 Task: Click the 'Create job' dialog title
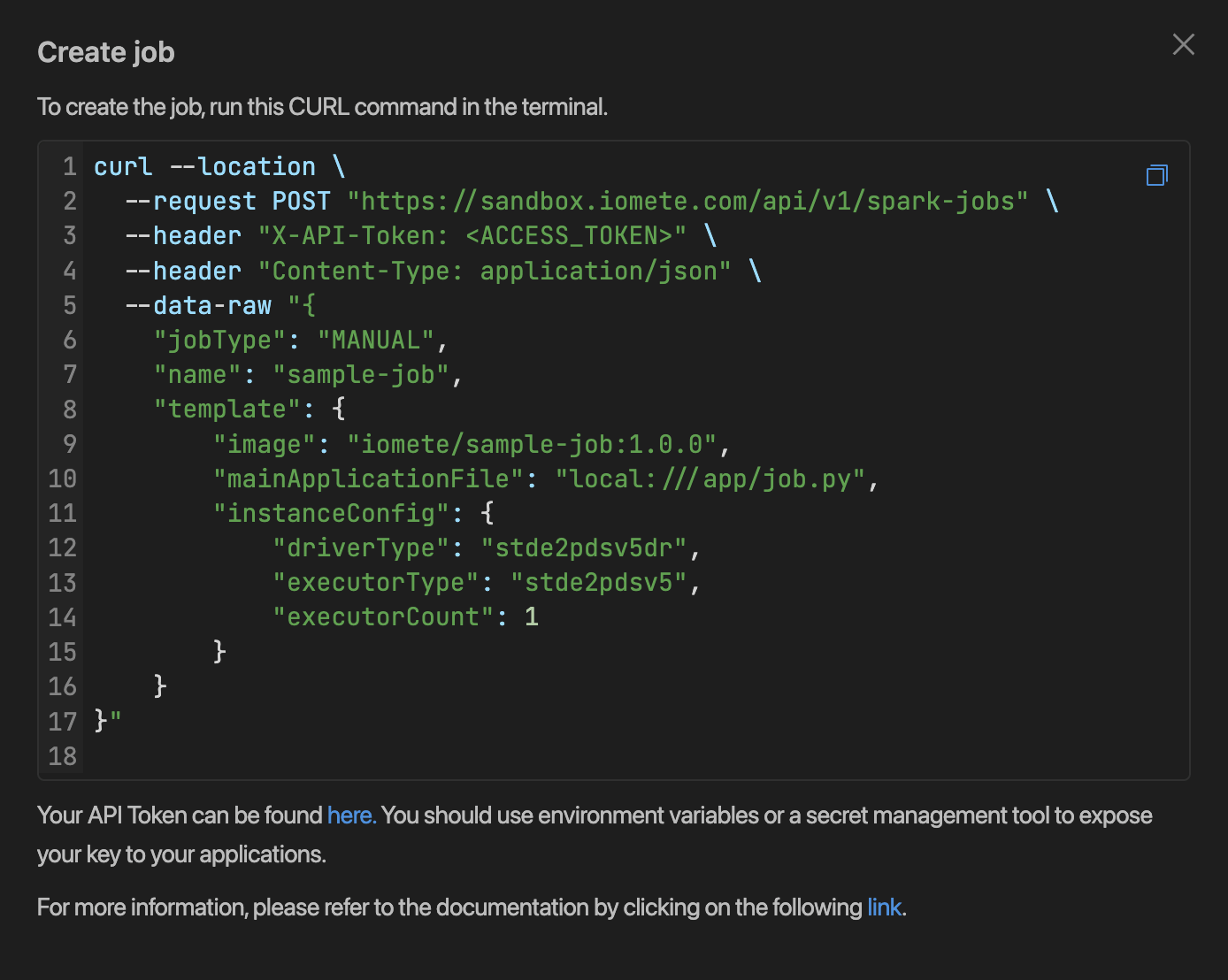[106, 52]
